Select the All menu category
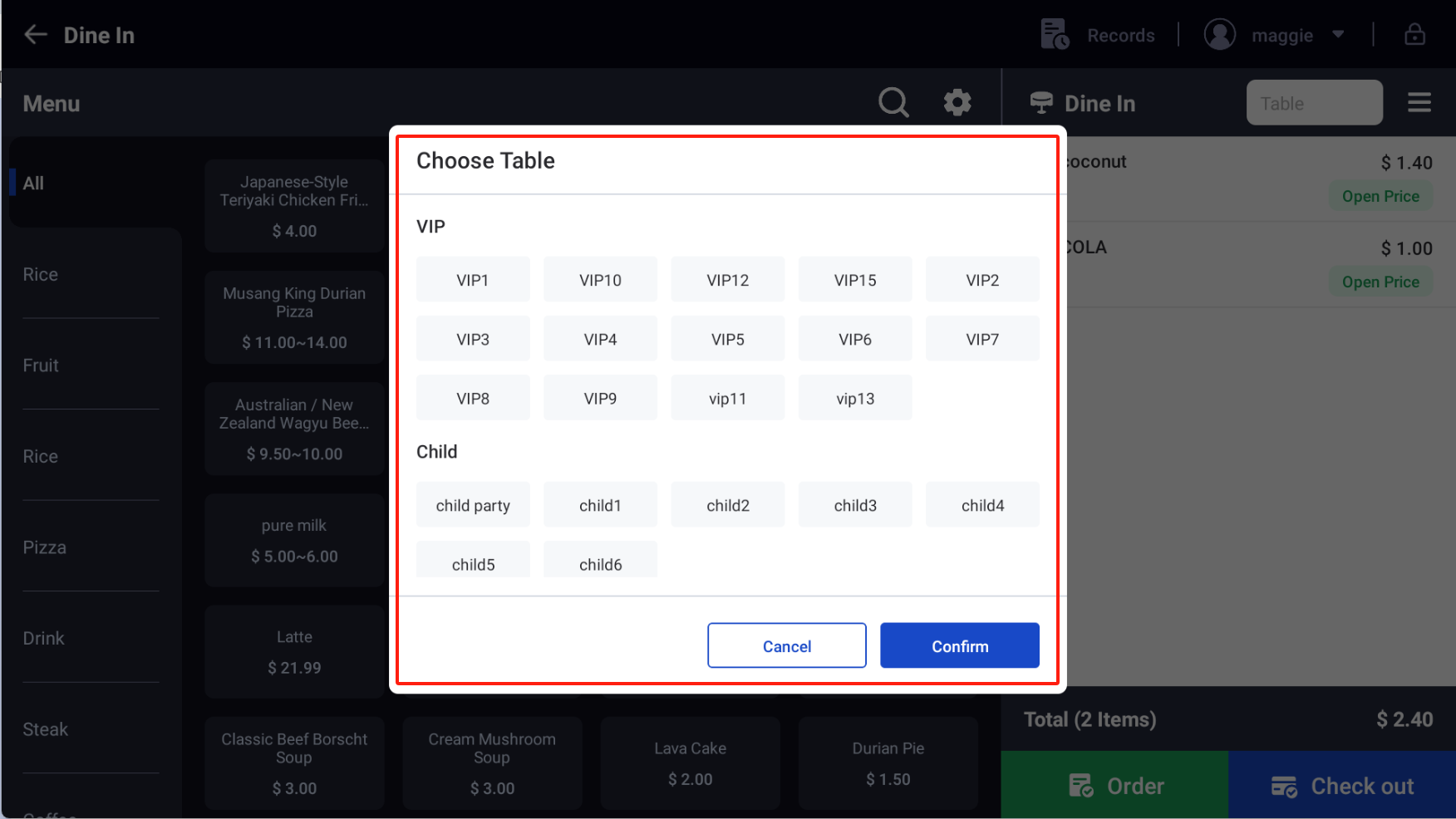Screen dimensions: 1456x819 pos(33,183)
